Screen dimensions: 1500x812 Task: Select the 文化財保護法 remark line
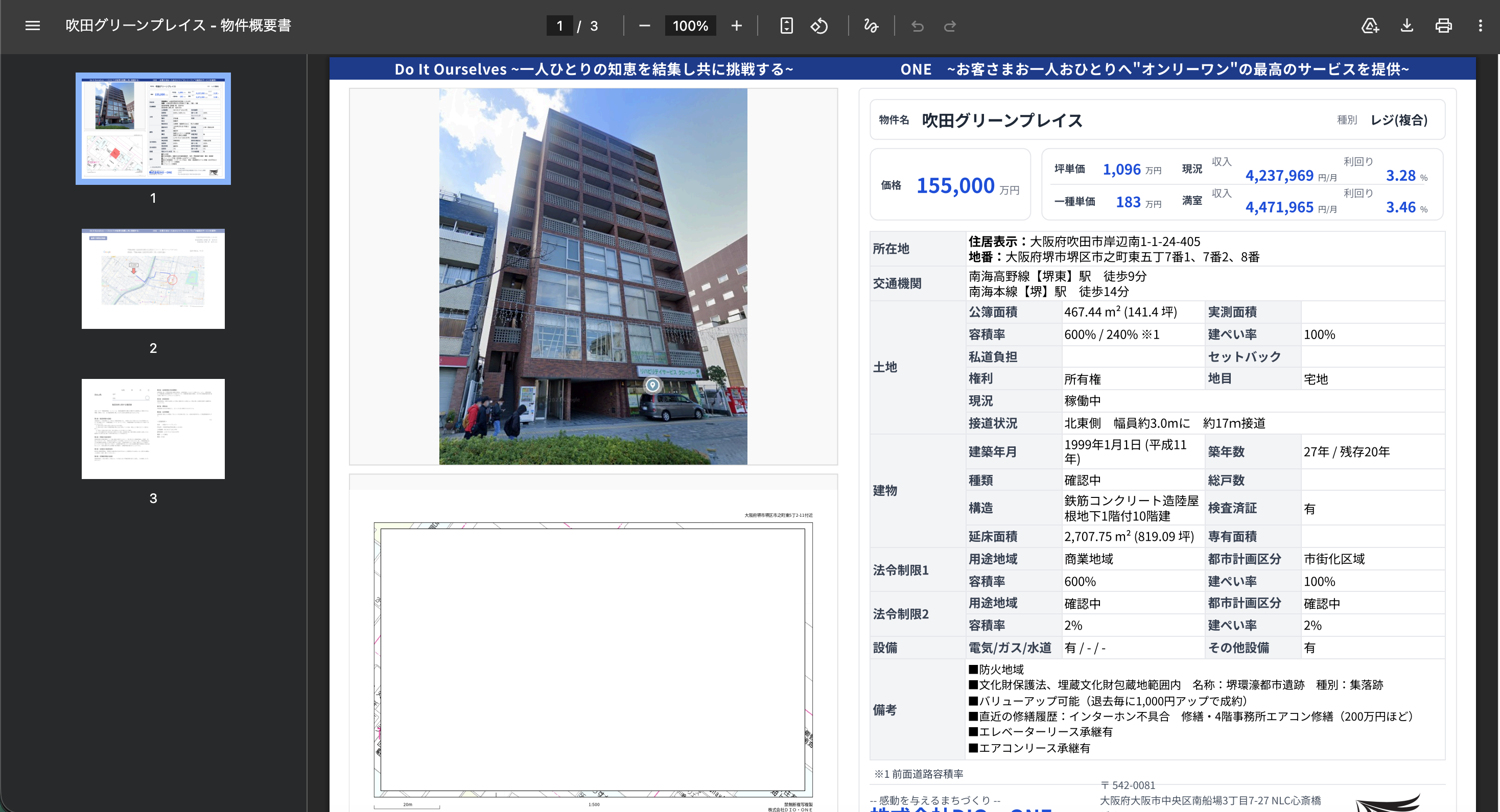[1176, 684]
